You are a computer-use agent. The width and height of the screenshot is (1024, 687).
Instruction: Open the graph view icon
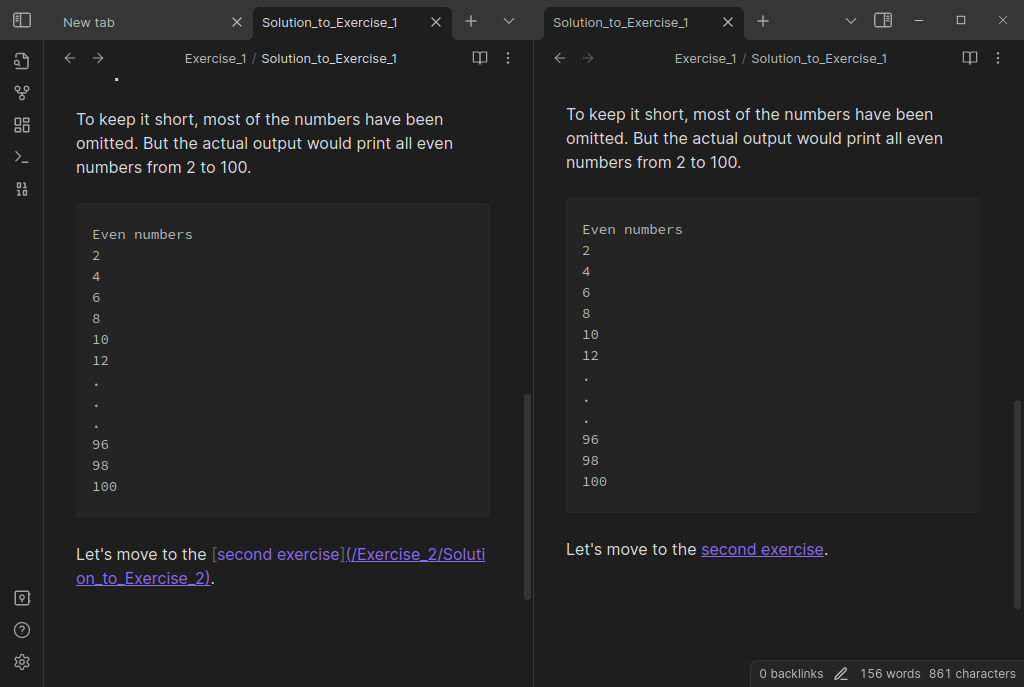tap(21, 93)
